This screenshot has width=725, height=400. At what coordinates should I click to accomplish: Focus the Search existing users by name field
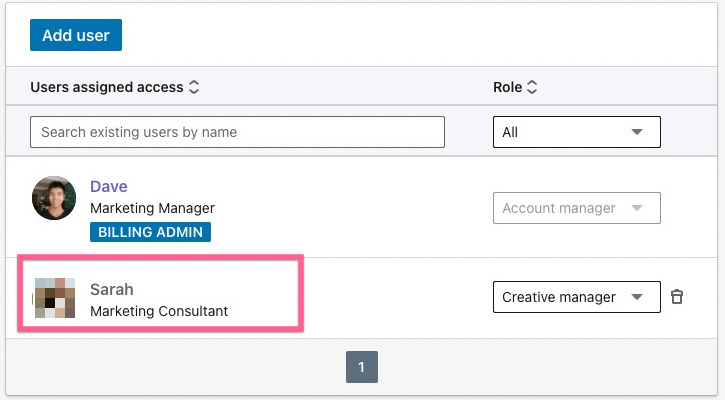(x=237, y=132)
